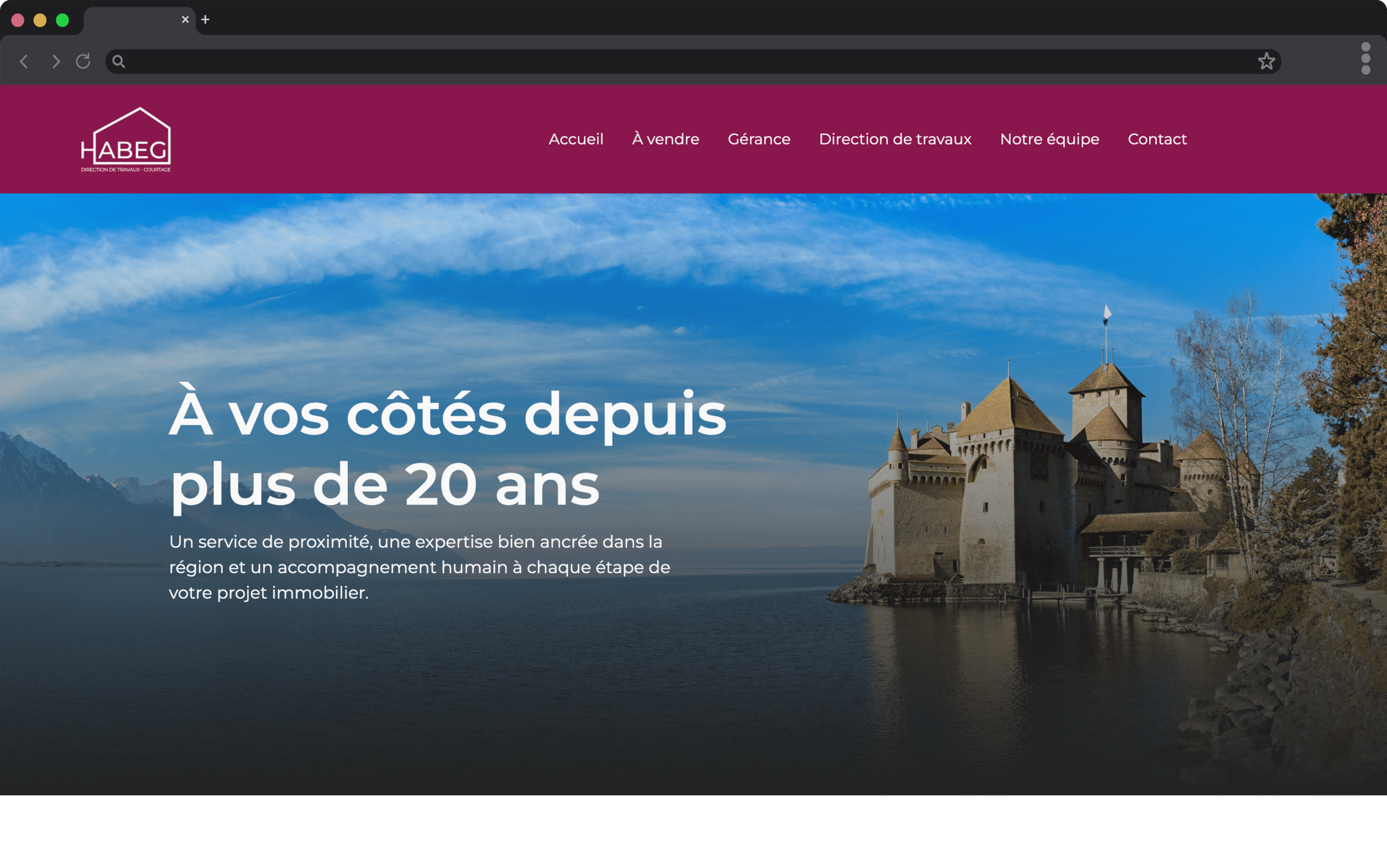
Task: Open Direction de travaux page
Action: click(x=894, y=139)
